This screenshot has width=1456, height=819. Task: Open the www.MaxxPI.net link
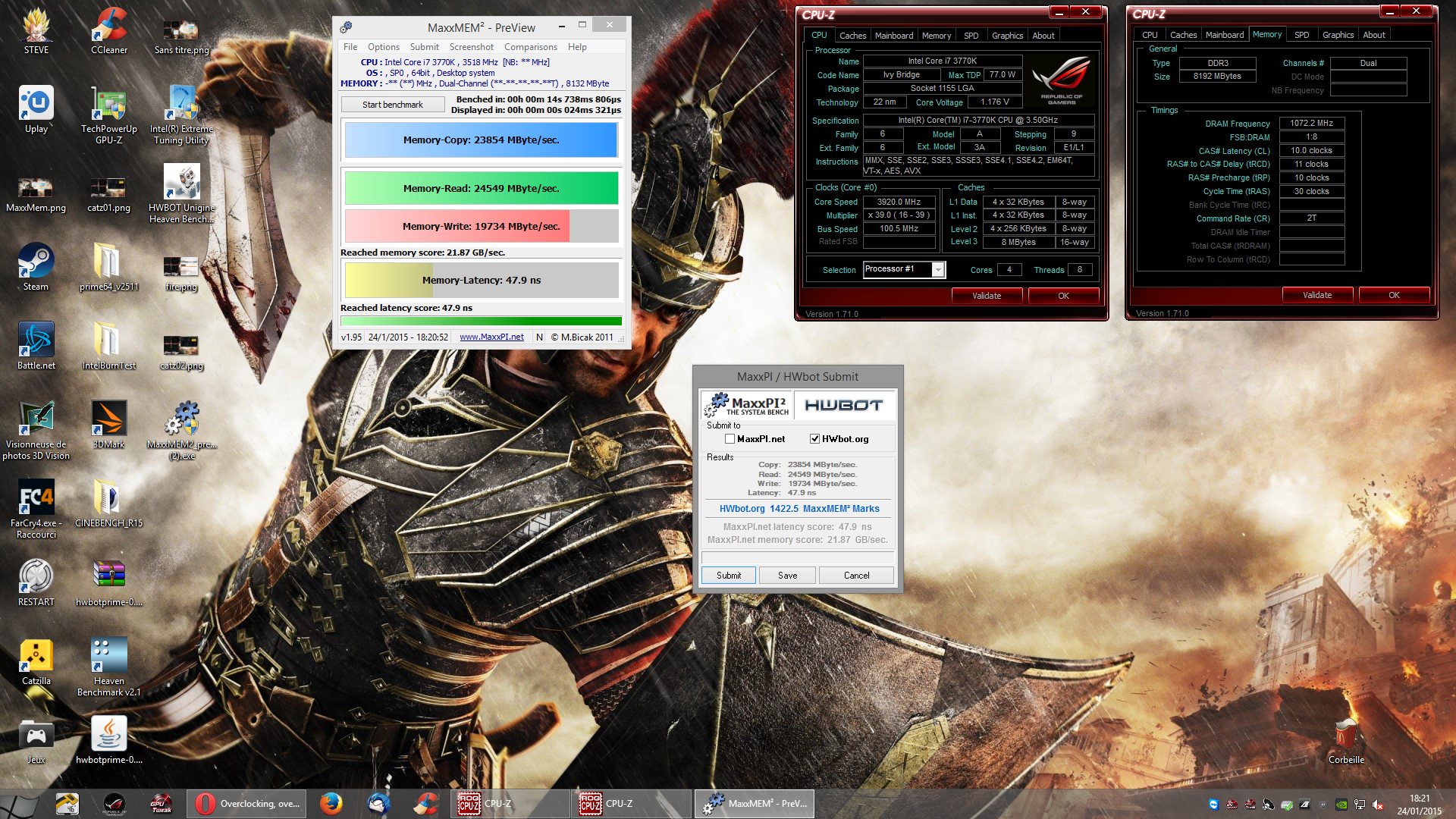[x=491, y=337]
